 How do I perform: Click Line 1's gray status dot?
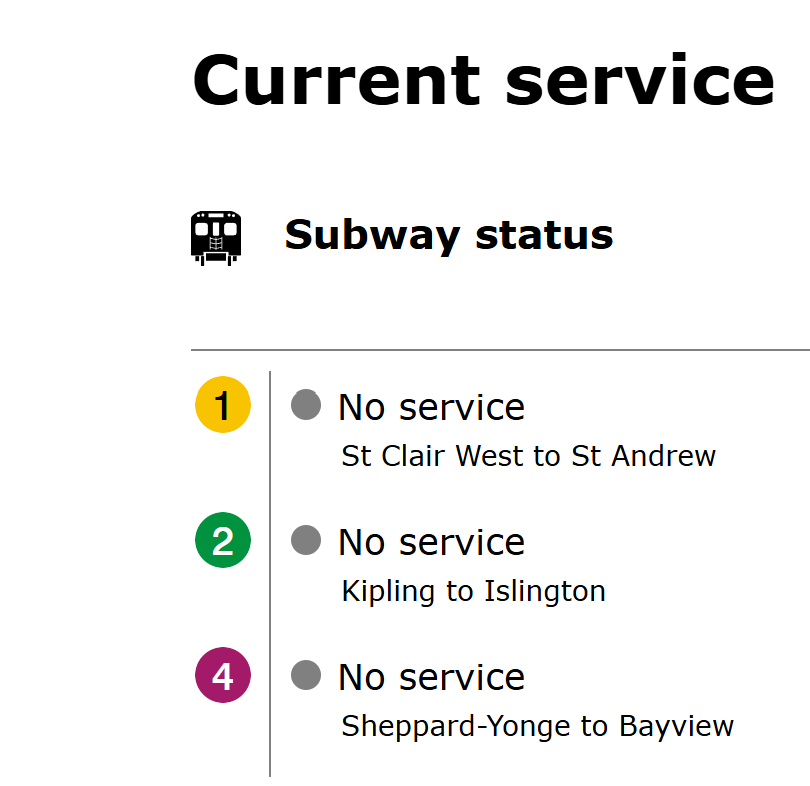coord(306,405)
